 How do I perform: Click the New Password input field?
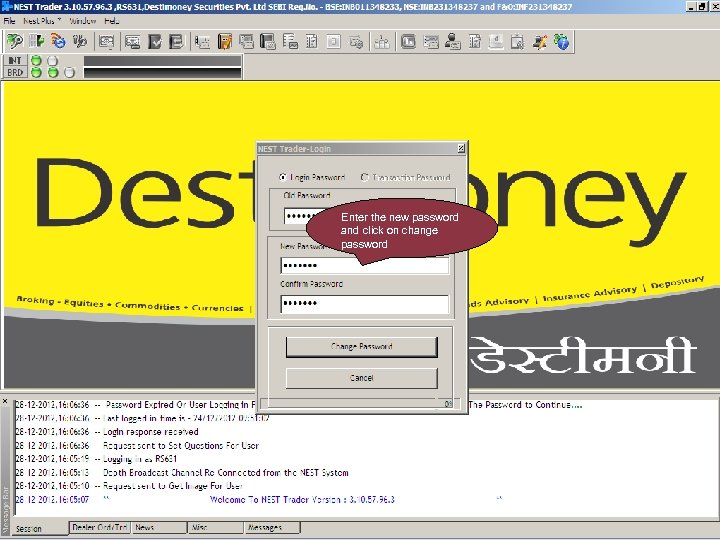click(365, 265)
